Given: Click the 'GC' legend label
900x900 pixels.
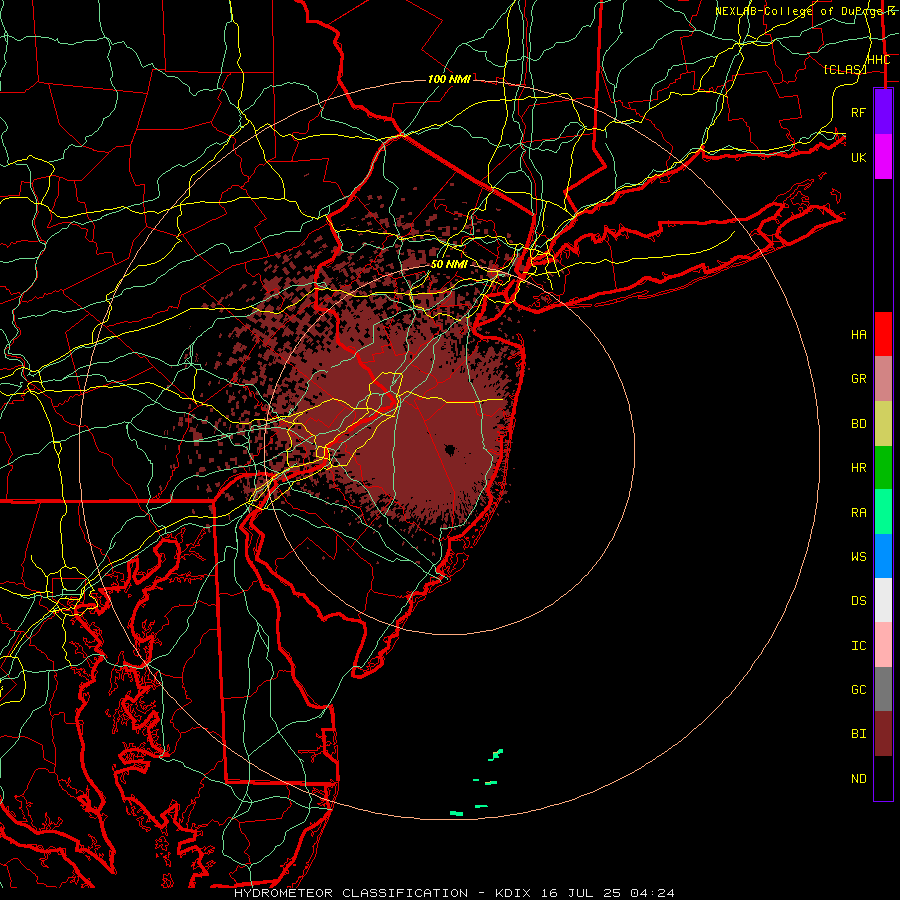Looking at the screenshot, I should click(x=859, y=690).
